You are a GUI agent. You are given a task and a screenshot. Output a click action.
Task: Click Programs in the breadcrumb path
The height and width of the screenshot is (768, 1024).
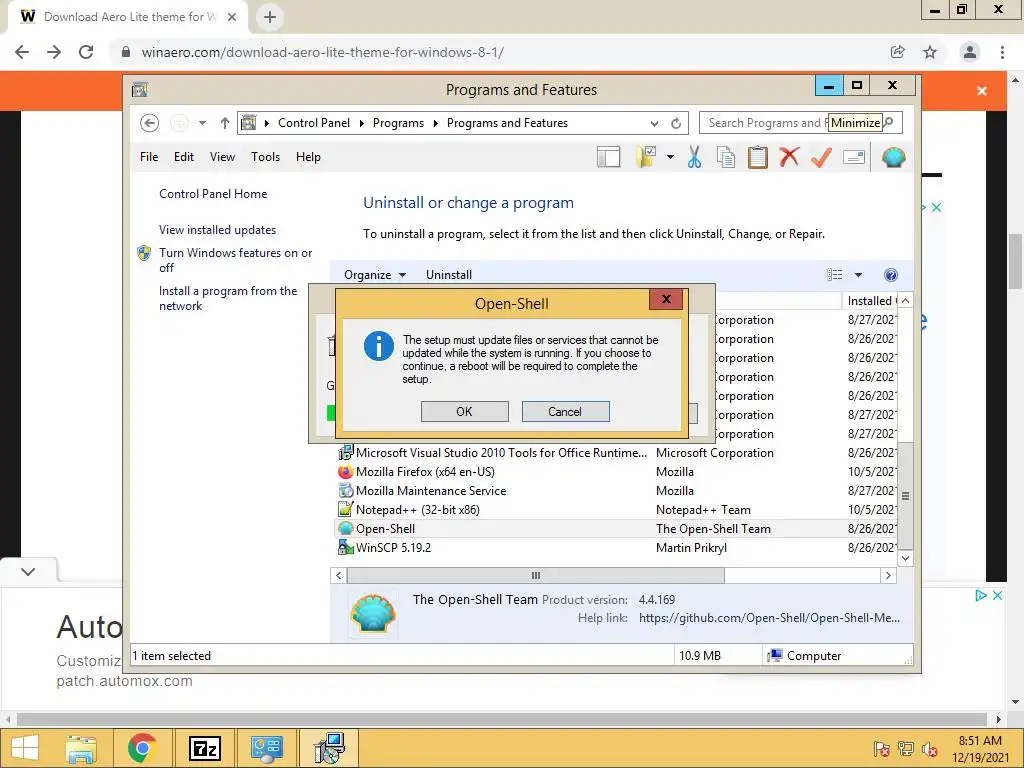click(x=398, y=123)
